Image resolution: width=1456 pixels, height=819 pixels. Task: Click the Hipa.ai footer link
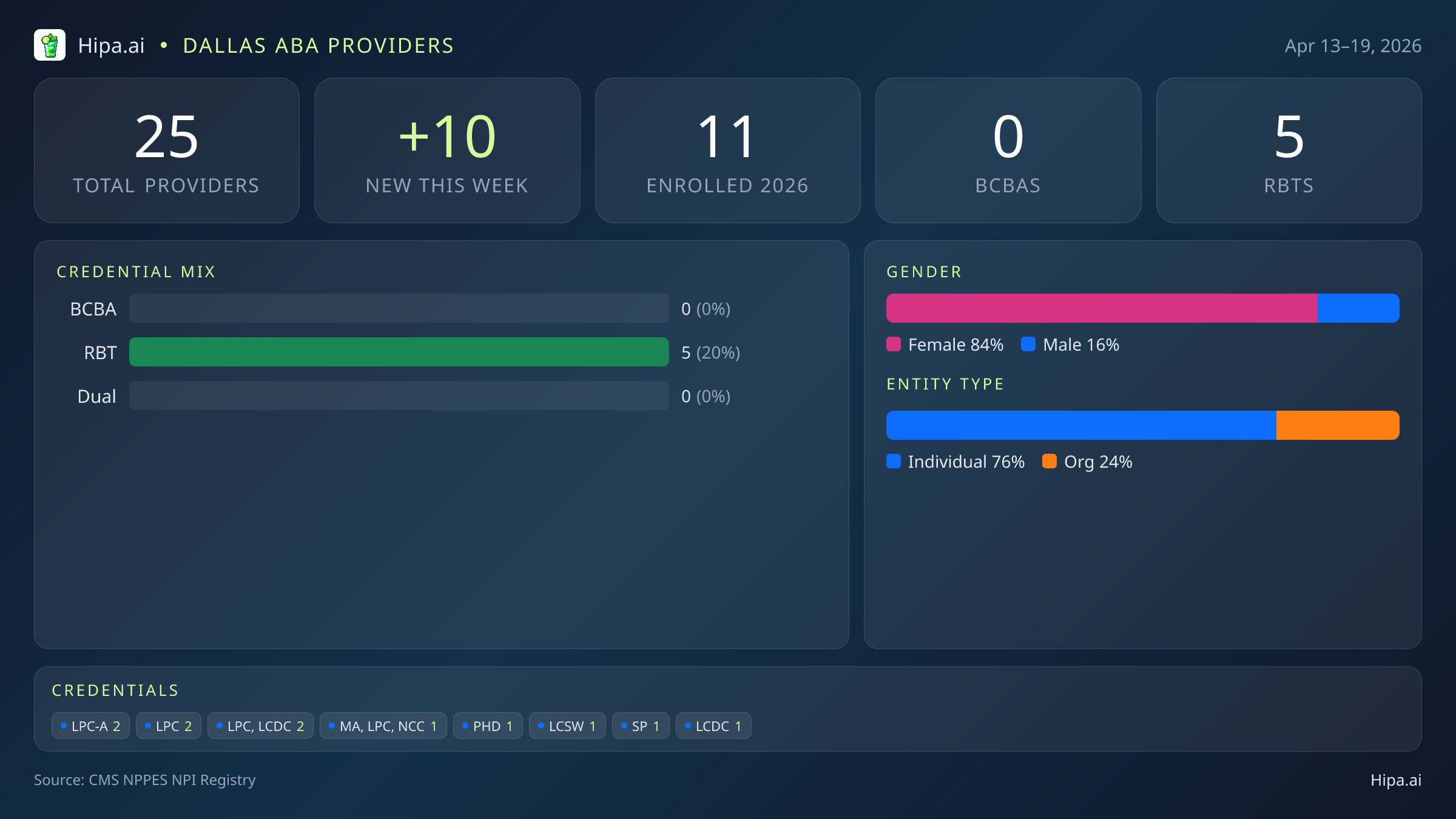(1395, 780)
